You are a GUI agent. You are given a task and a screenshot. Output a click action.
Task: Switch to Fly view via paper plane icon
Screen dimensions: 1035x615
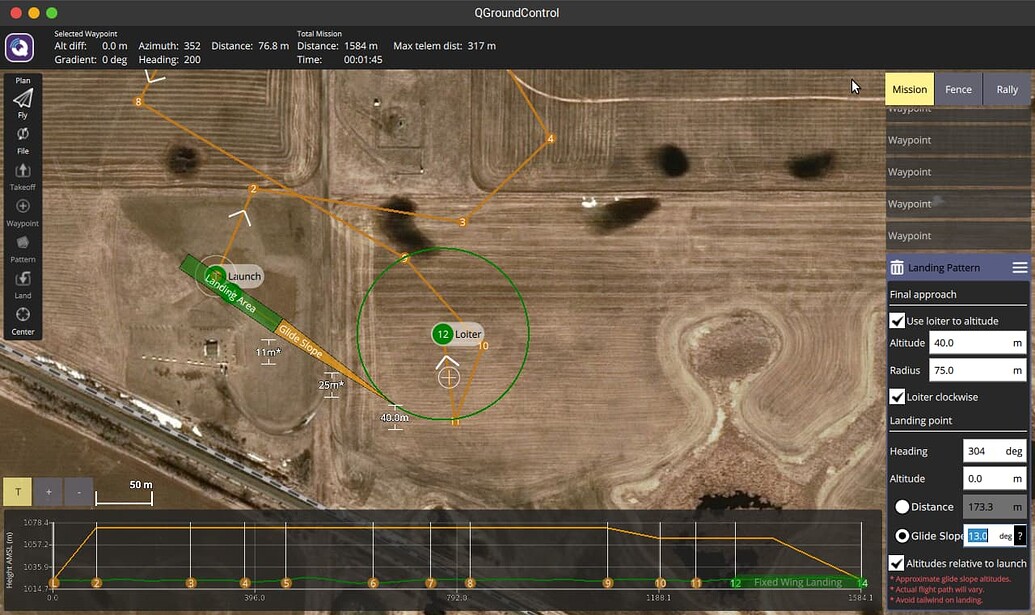tap(23, 98)
